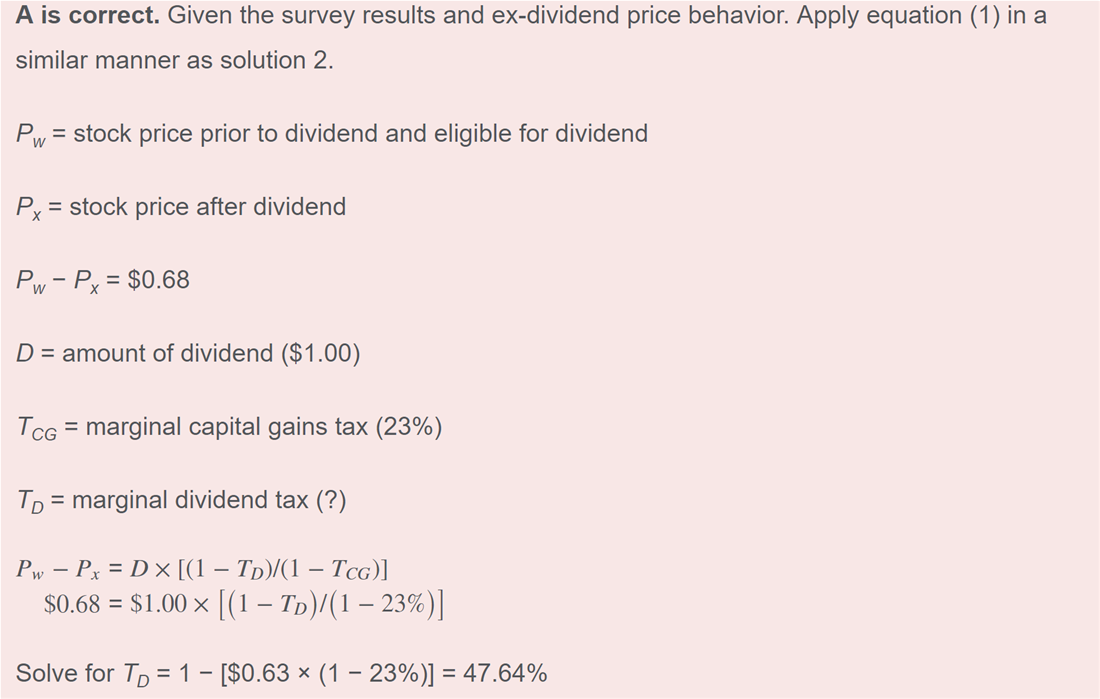This screenshot has width=1100, height=699.
Task: Click the (?) unknown dividend tax marker
Action: (x=331, y=500)
